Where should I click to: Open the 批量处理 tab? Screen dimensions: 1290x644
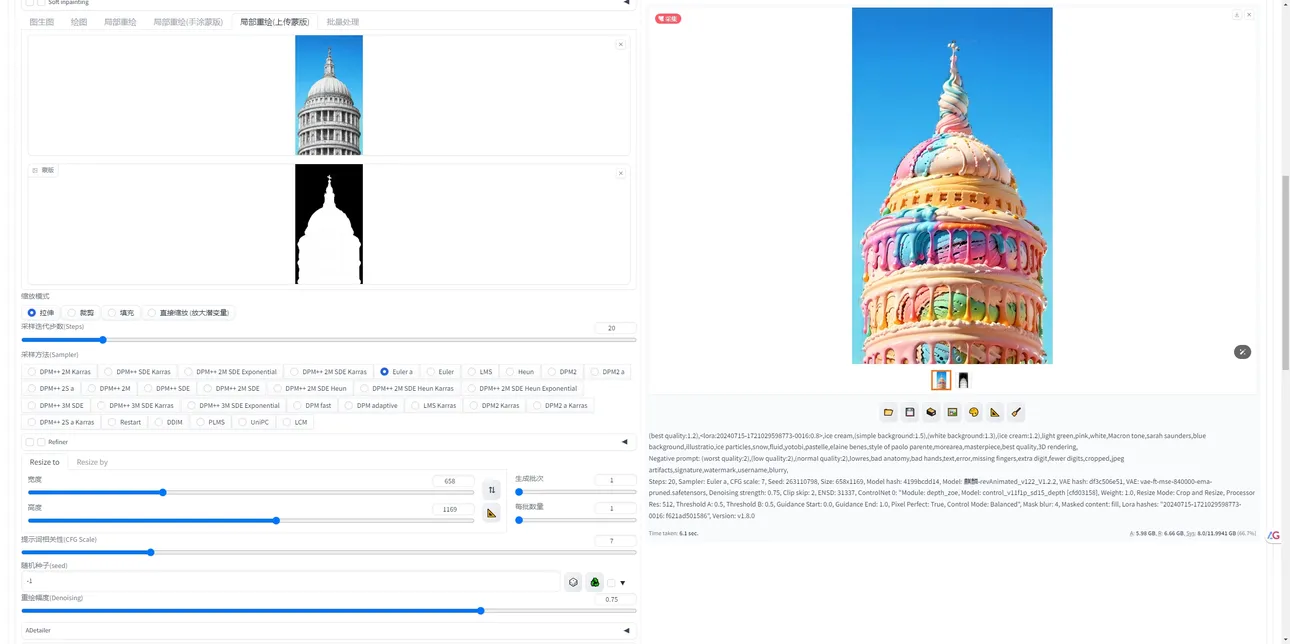[x=343, y=22]
